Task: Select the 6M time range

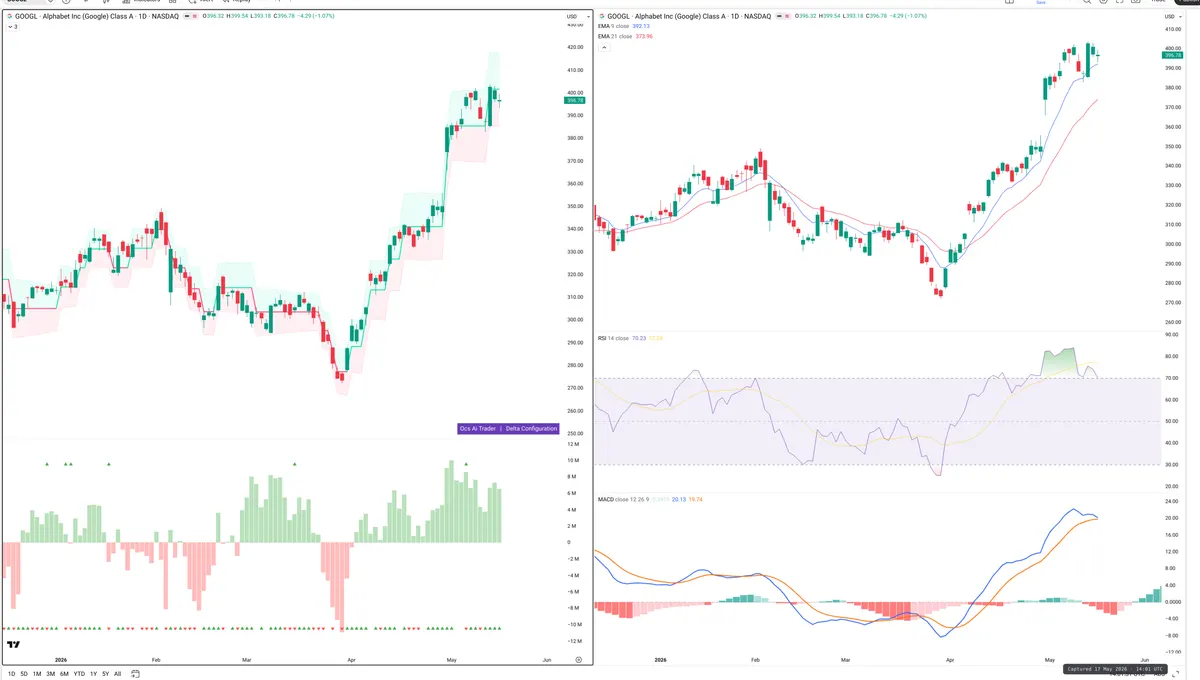Action: [64, 674]
